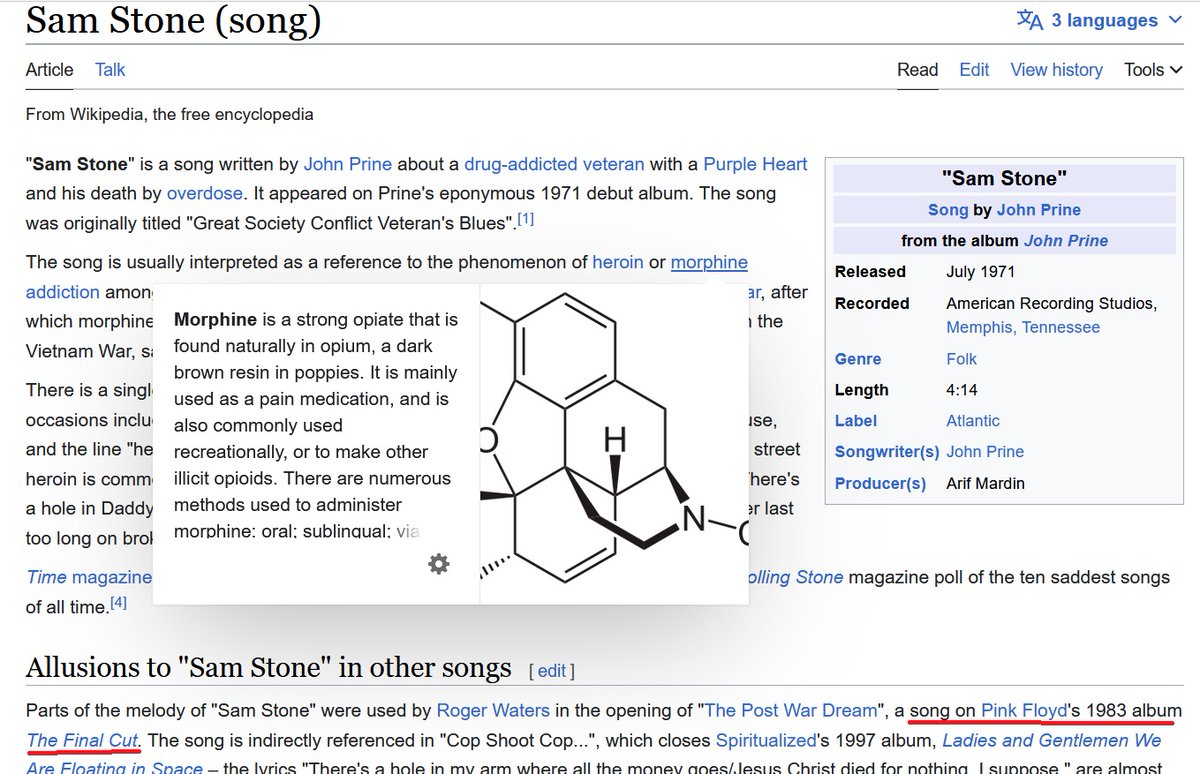
Task: Click the July 1971 release date
Action: pyautogui.click(x=980, y=272)
